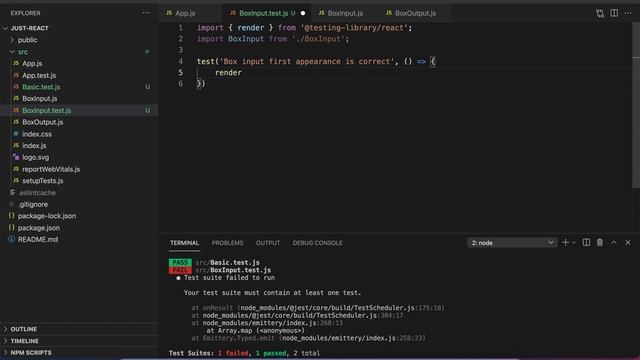Click the braces icon beside package.json

11,227
